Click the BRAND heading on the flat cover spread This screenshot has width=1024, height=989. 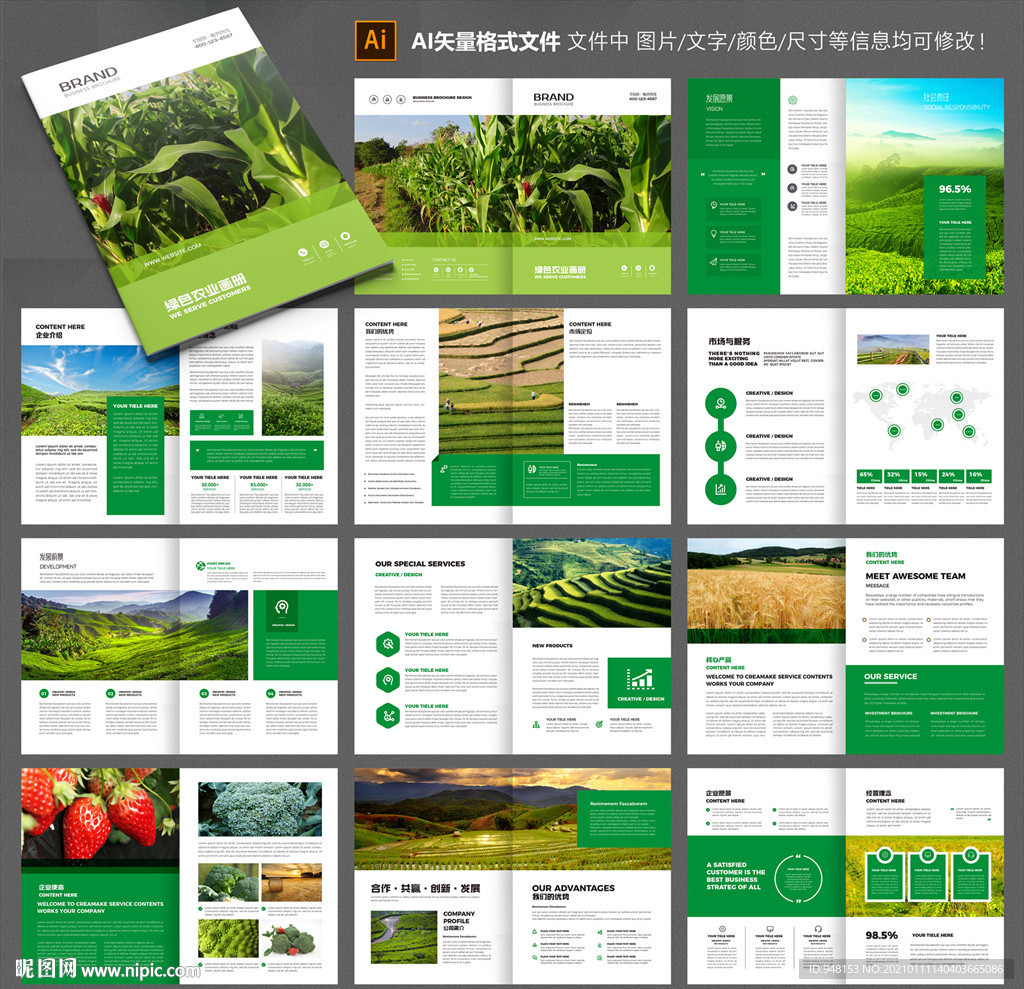pyautogui.click(x=553, y=97)
